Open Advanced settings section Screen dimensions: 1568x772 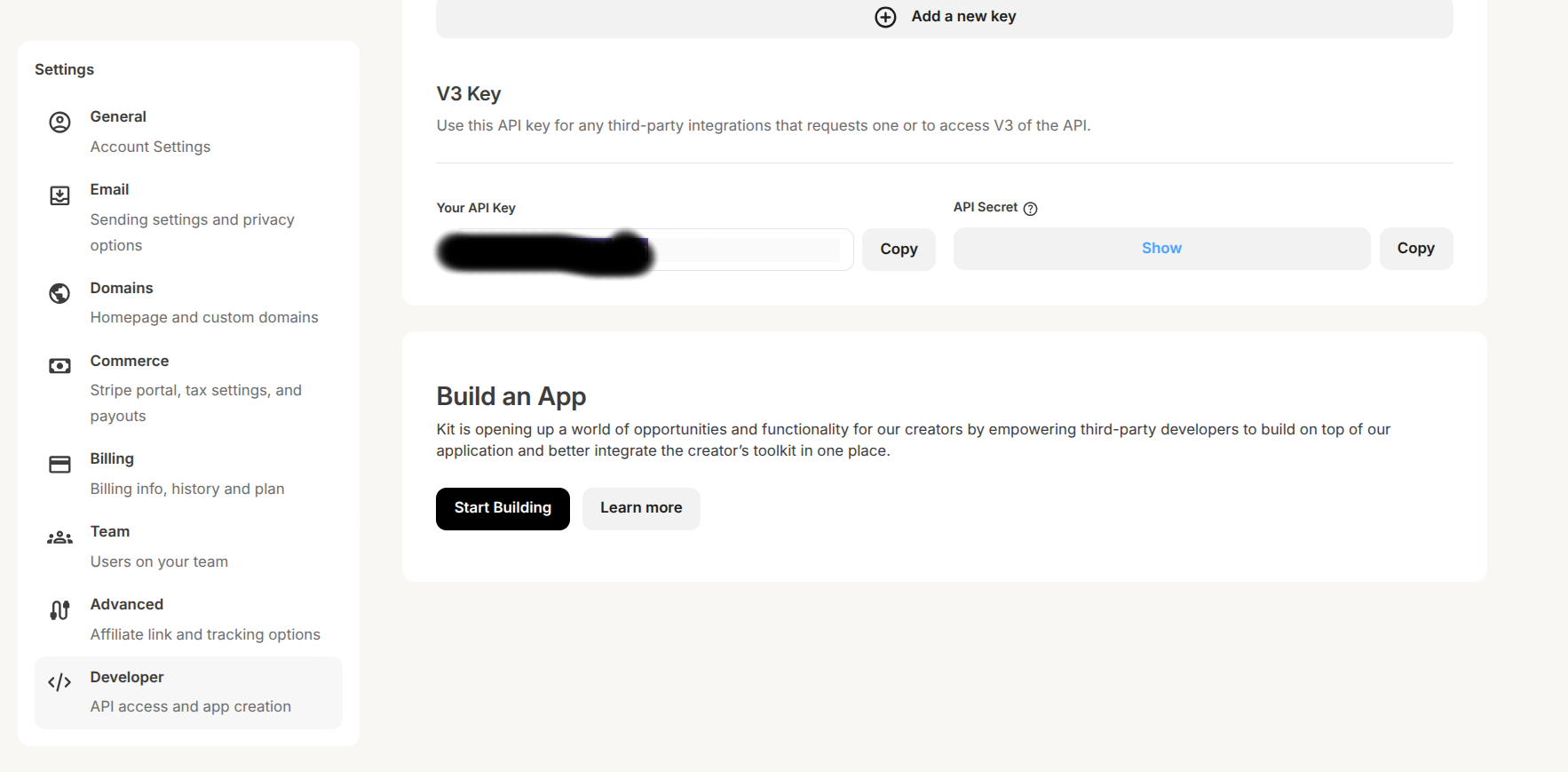tap(188, 619)
